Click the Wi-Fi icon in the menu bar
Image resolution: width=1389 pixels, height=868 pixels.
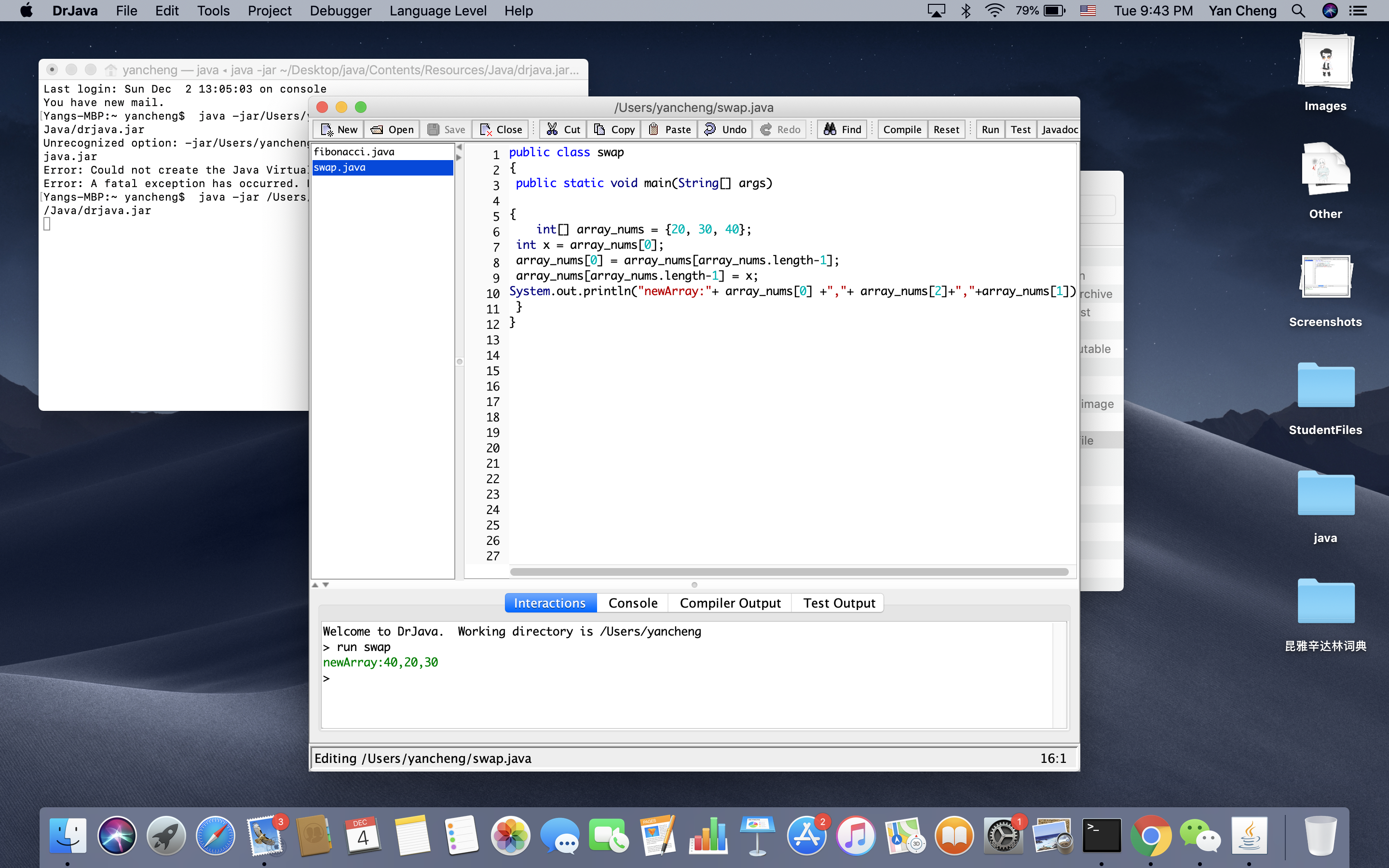tap(994, 10)
